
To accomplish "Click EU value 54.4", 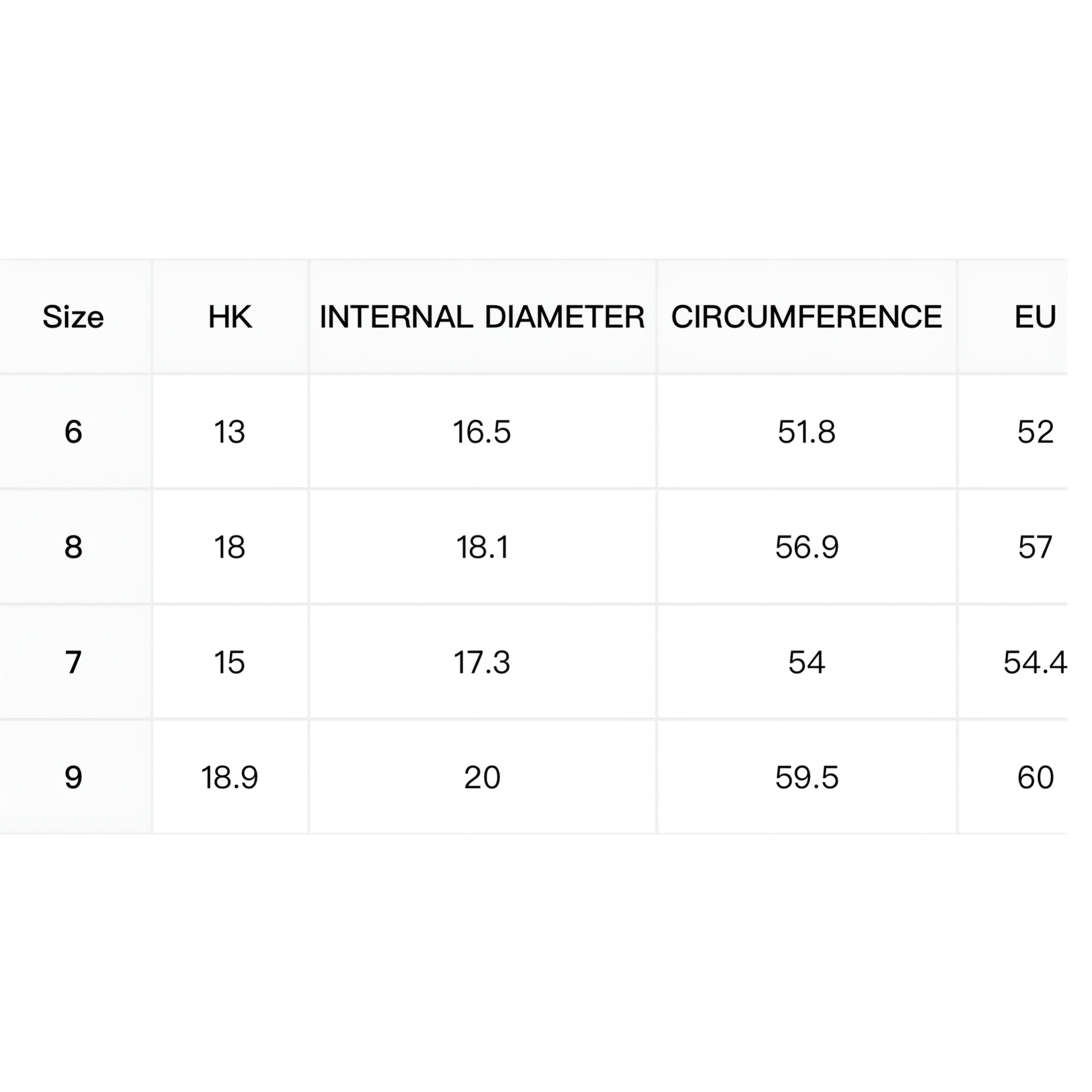I will [1035, 662].
